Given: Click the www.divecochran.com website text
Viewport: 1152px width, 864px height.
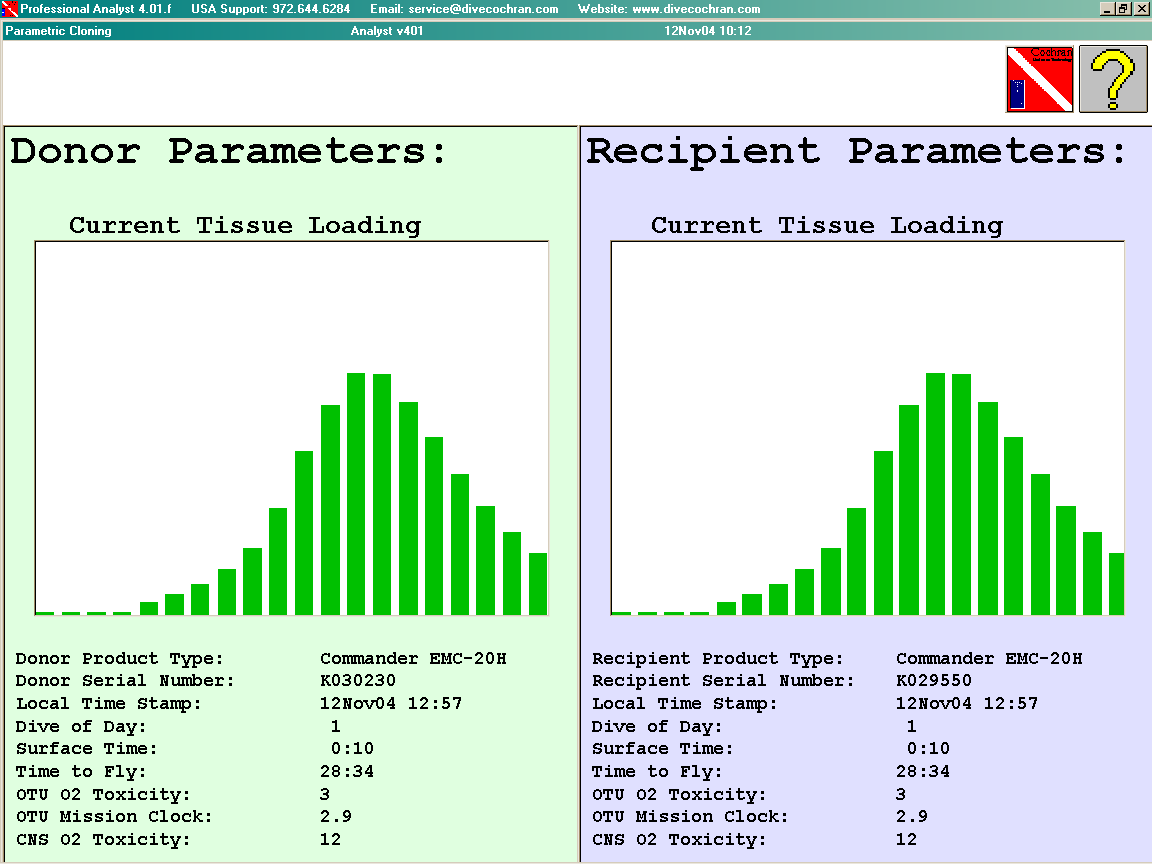Looking at the screenshot, I should pyautogui.click(x=696, y=9).
